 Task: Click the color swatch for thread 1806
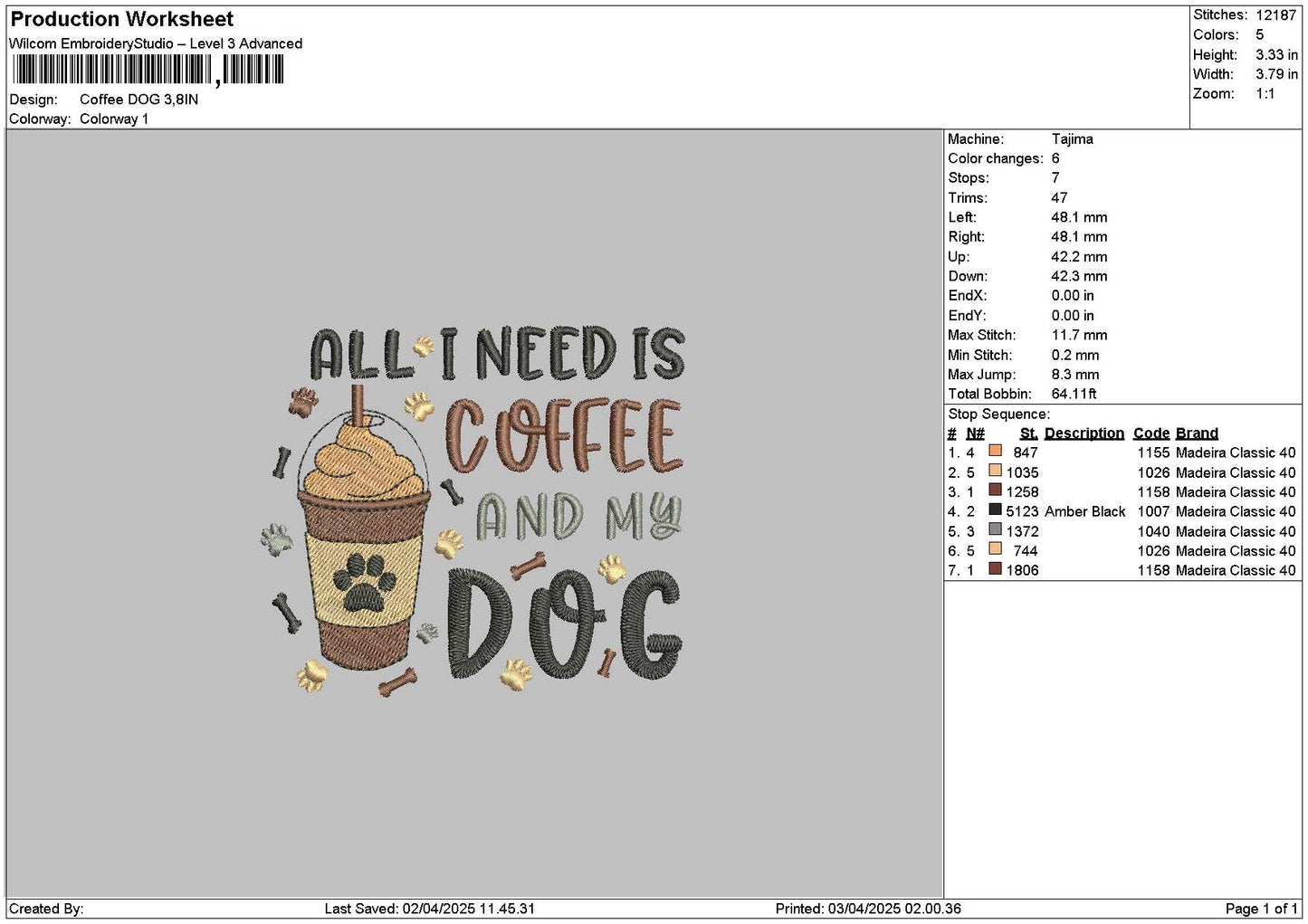(x=995, y=568)
